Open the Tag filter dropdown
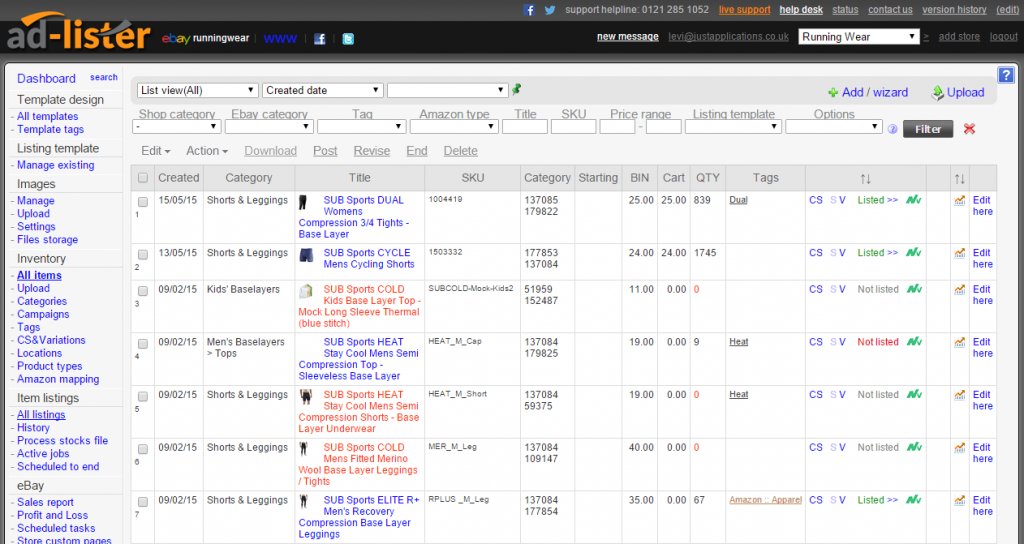Viewport: 1024px width, 544px height. (x=362, y=127)
